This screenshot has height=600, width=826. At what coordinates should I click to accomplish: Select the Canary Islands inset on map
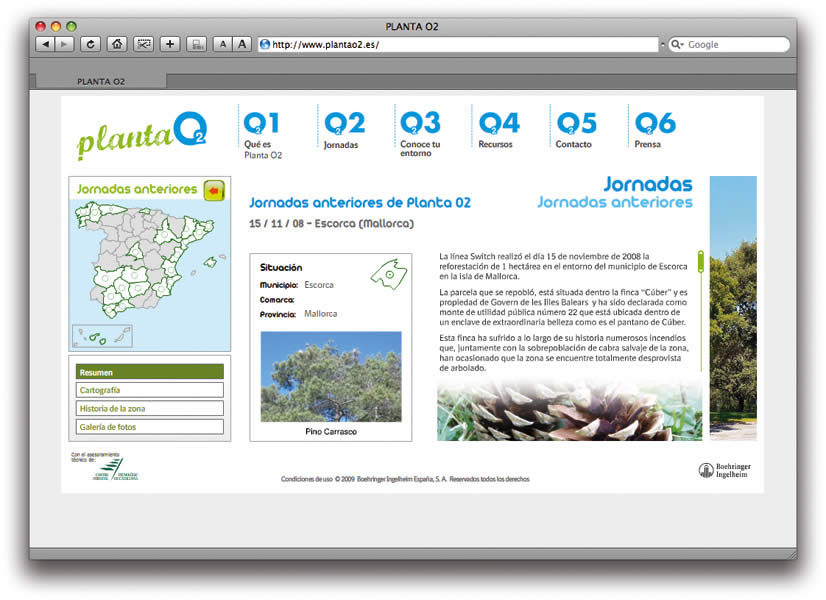(x=102, y=336)
